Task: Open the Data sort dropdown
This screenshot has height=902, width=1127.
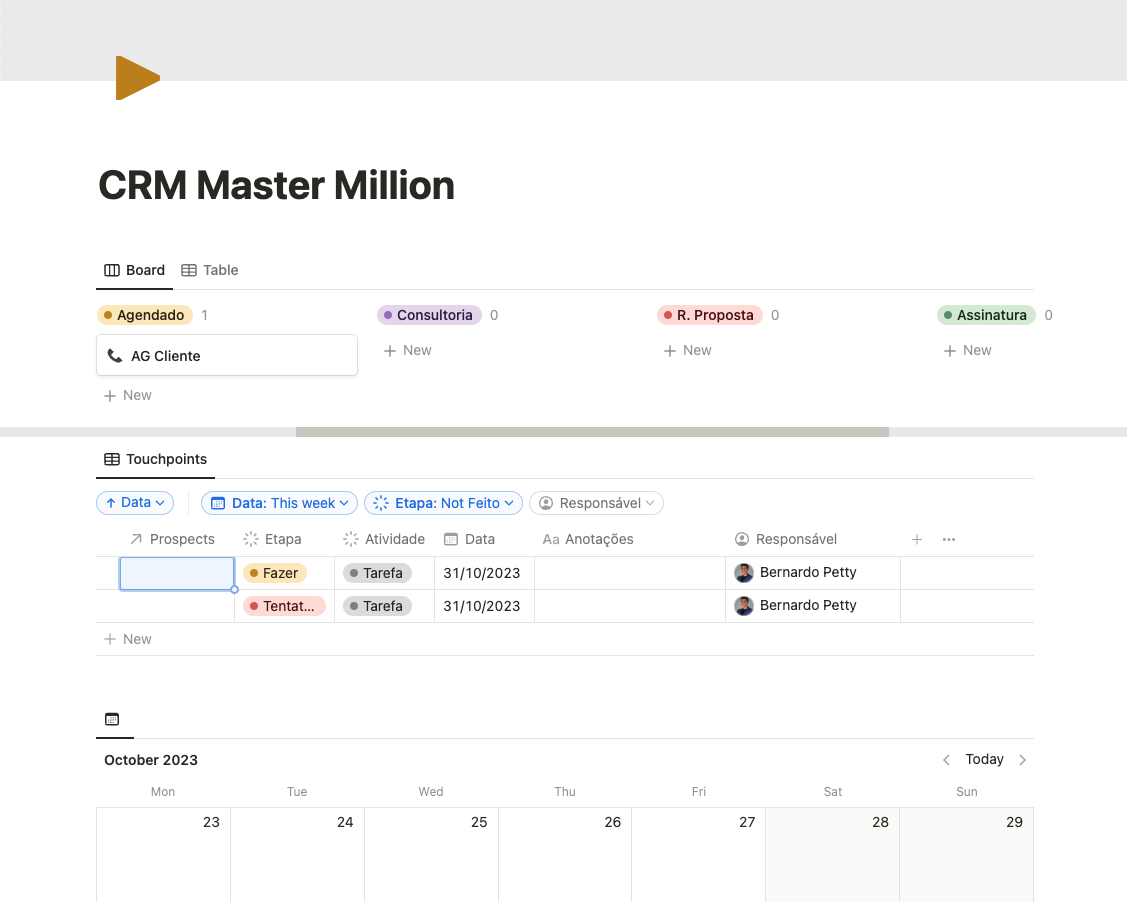Action: [x=135, y=503]
